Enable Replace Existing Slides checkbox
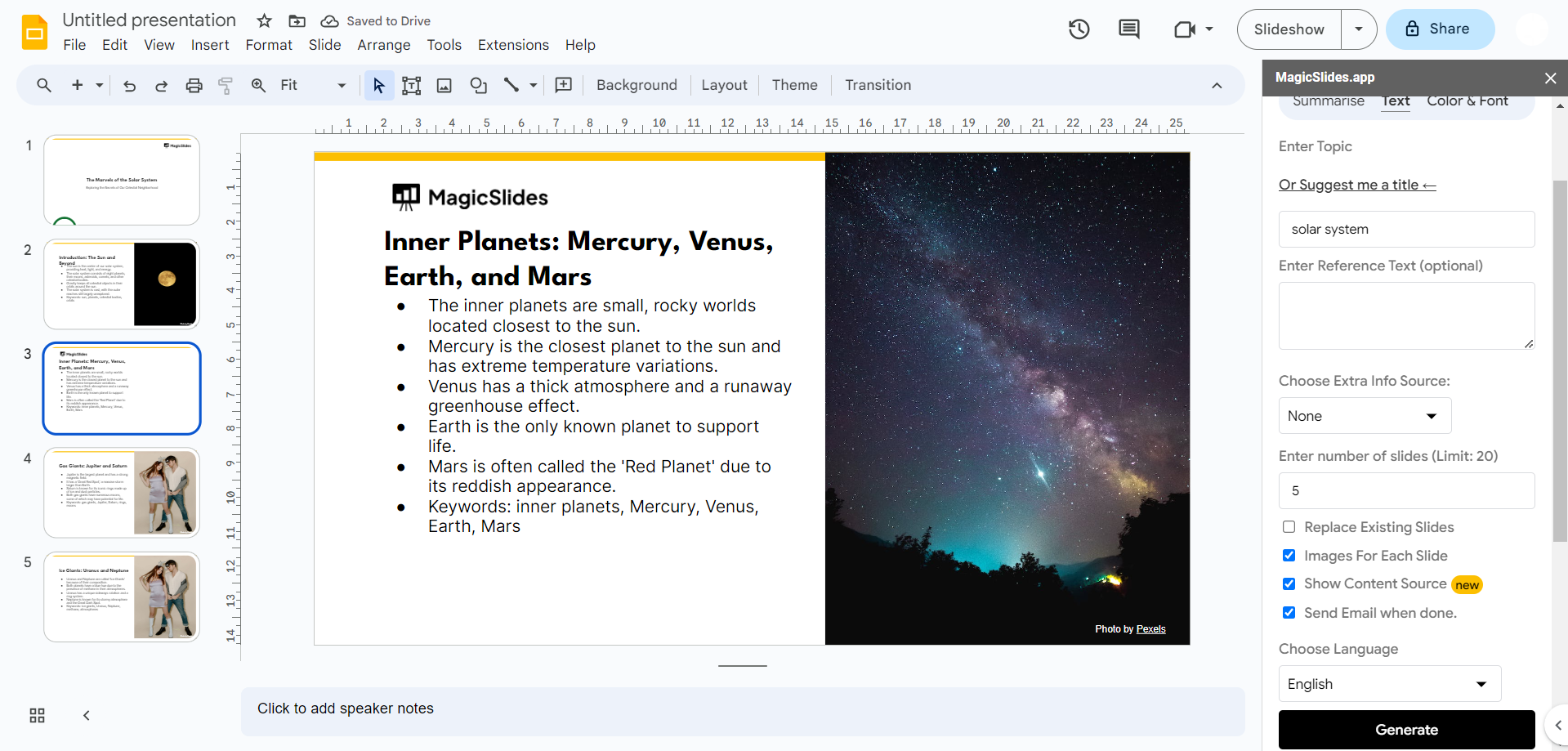Viewport: 1568px width, 751px height. 1289,527
